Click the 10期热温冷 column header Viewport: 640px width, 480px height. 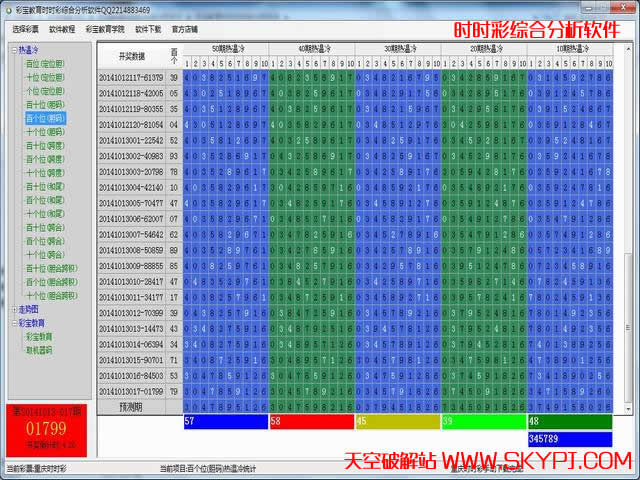(x=570, y=48)
